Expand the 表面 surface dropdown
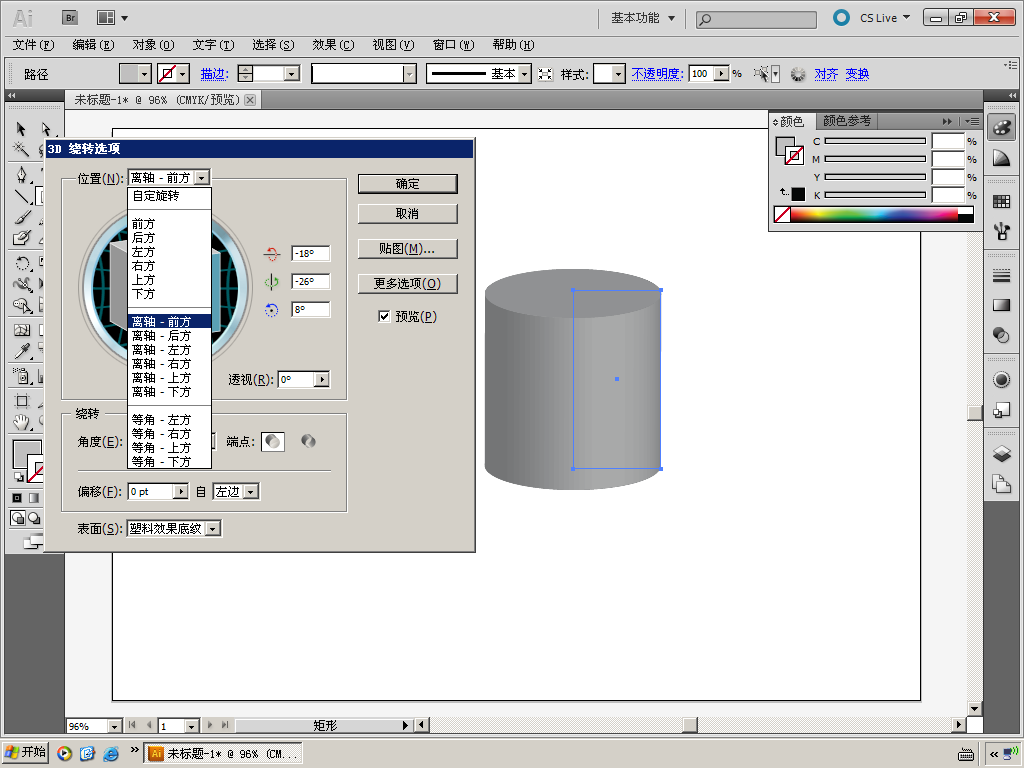Image resolution: width=1024 pixels, height=768 pixels. (212, 528)
